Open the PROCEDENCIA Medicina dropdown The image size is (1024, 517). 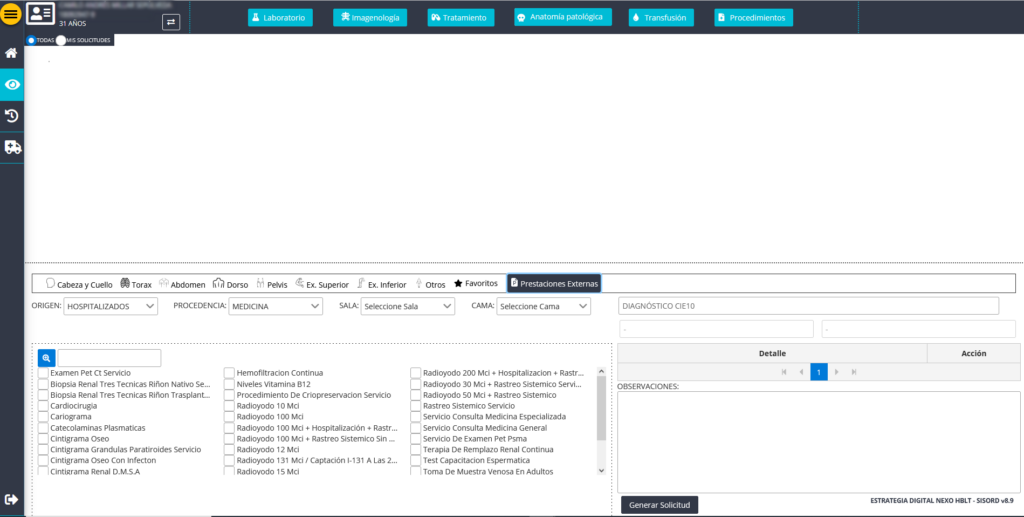(x=274, y=306)
